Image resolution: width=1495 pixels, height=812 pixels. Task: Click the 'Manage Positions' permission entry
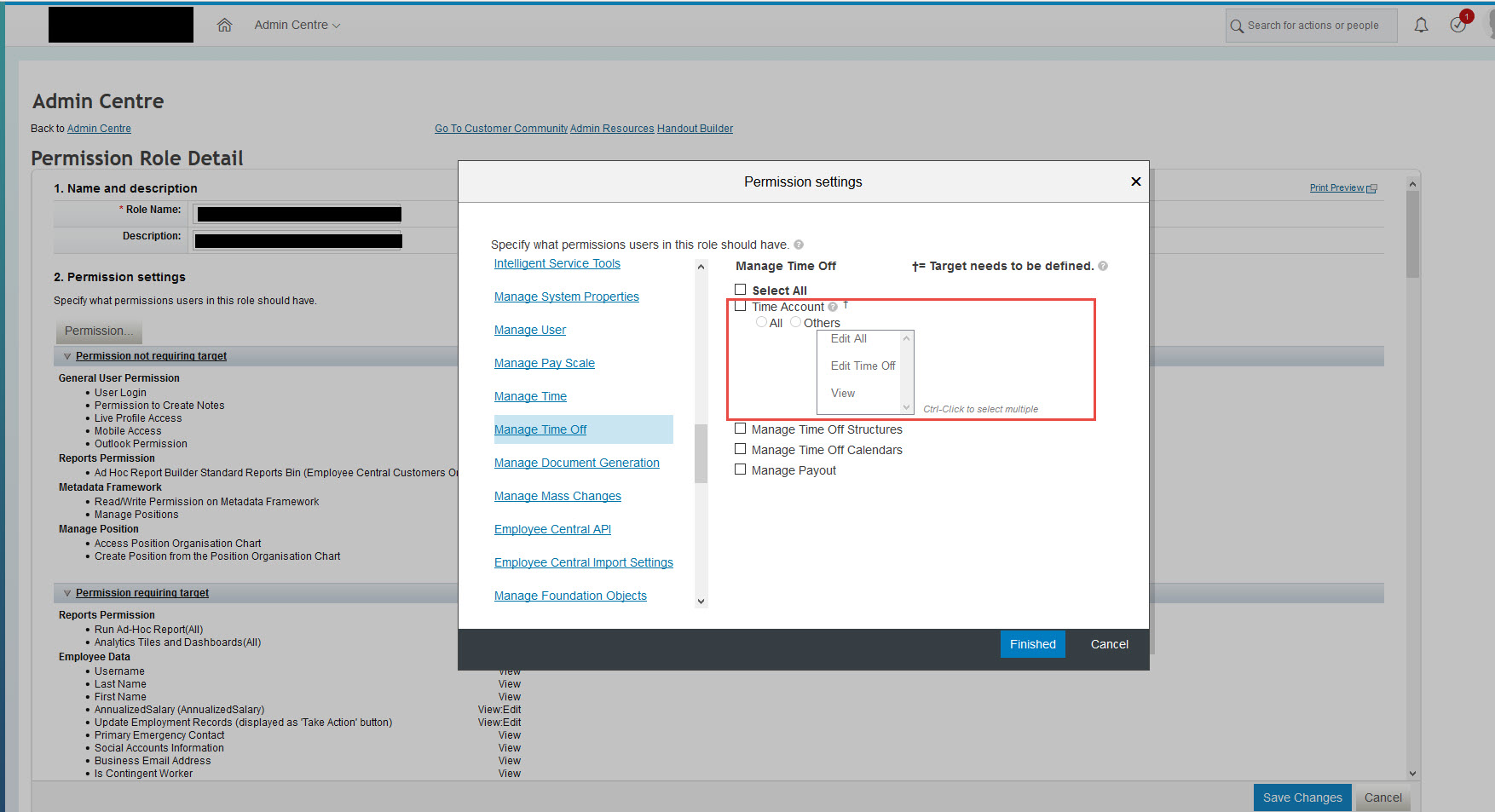(136, 515)
